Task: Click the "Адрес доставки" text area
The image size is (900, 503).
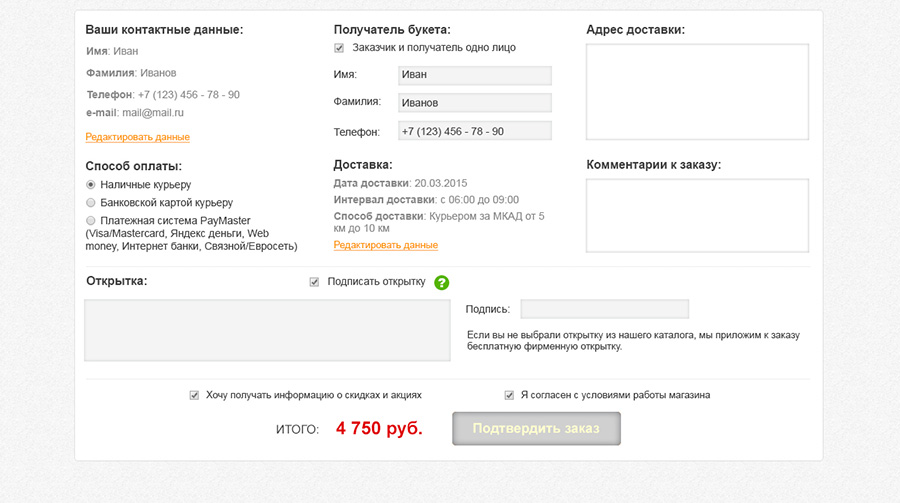Action: pos(697,91)
